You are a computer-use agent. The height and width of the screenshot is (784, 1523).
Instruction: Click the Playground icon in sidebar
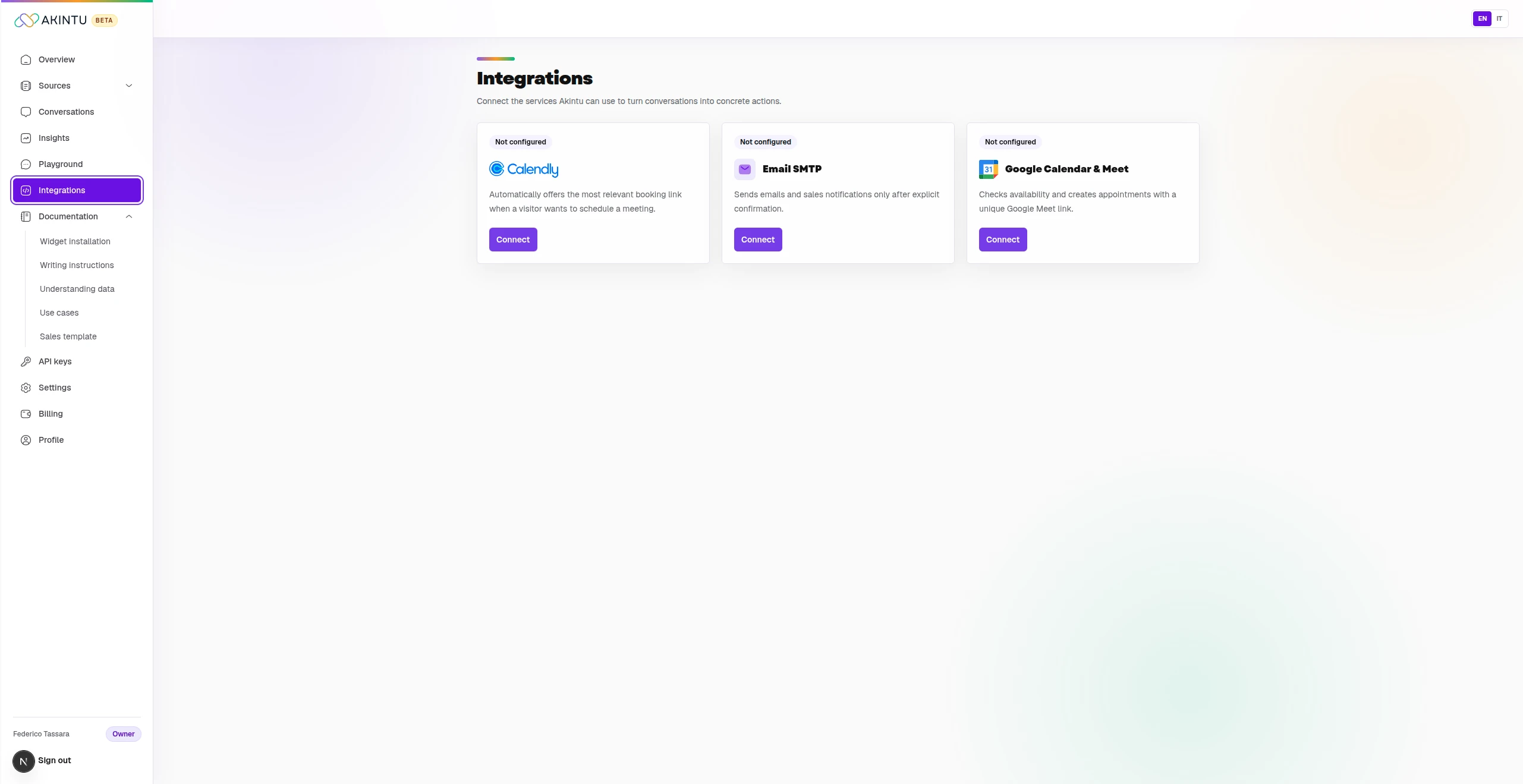26,164
